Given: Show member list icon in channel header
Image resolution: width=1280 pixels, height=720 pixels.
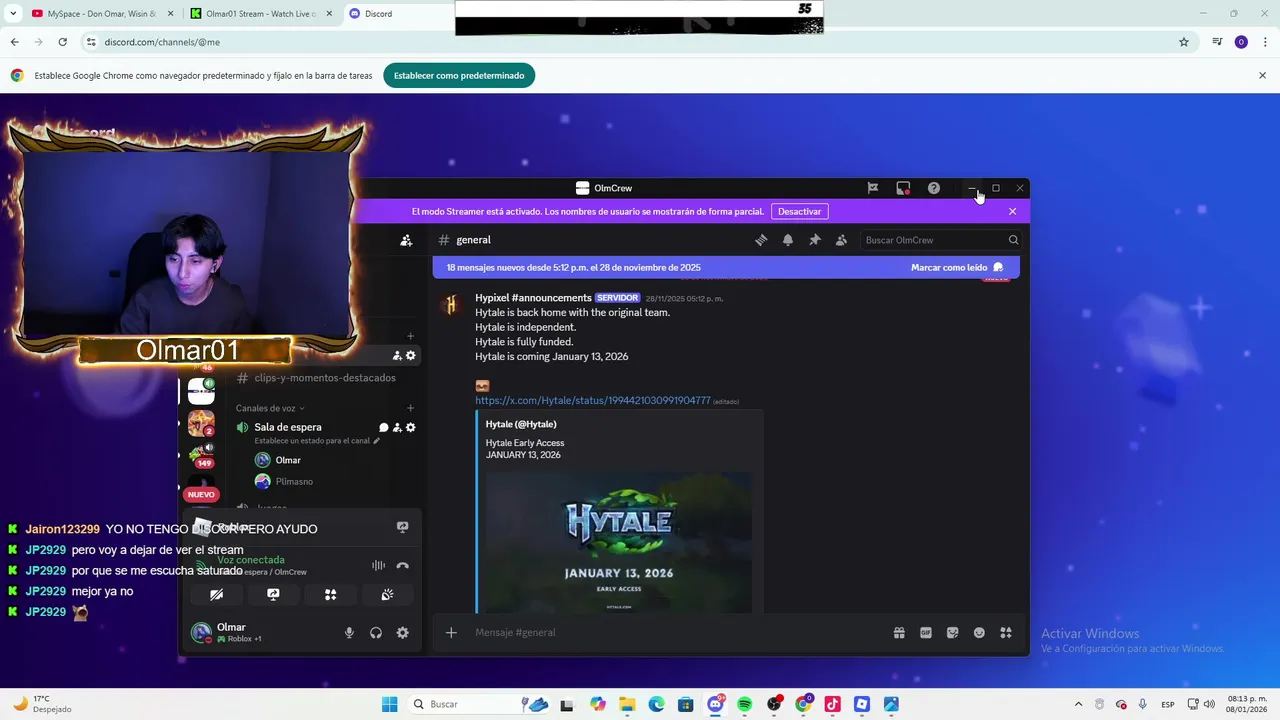Looking at the screenshot, I should pos(841,240).
